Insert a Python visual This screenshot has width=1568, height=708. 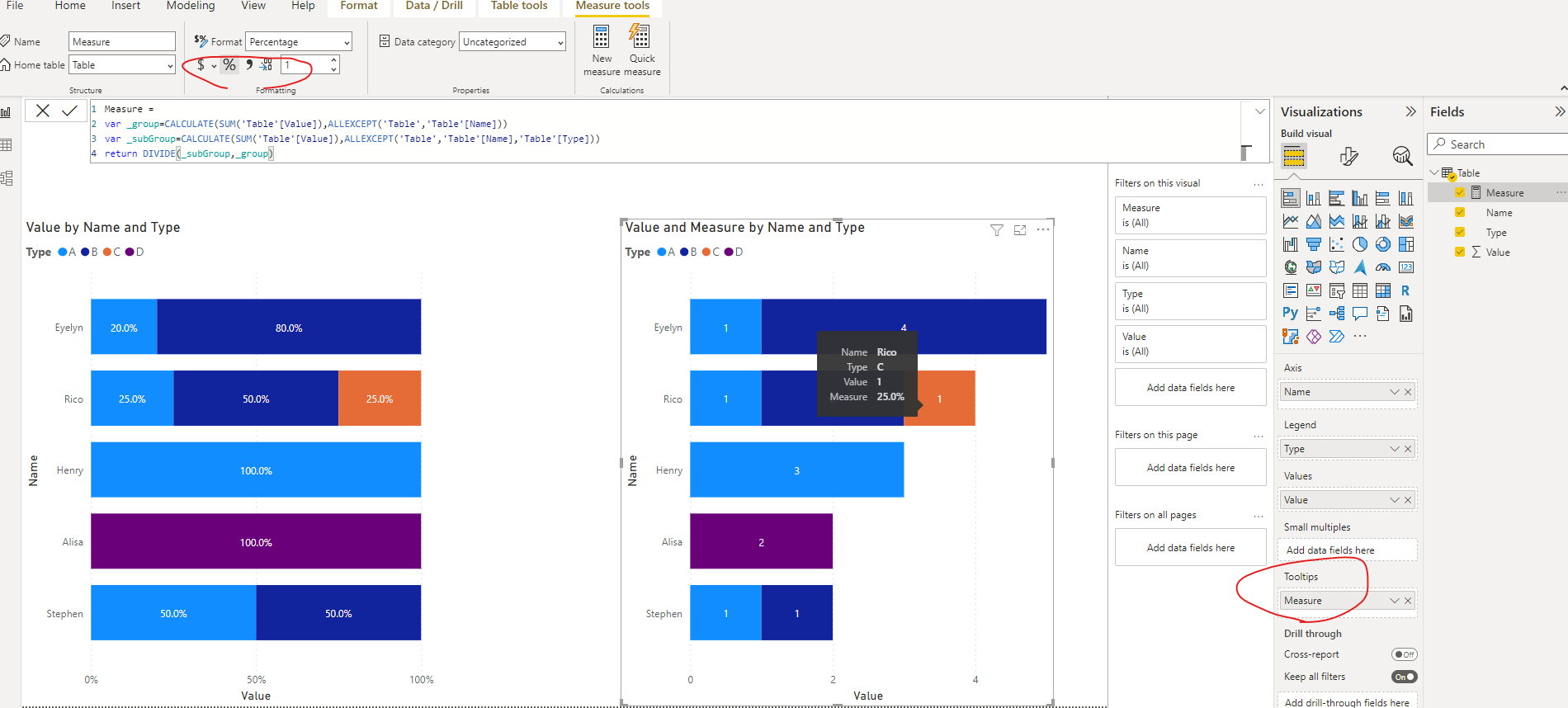point(1291,314)
